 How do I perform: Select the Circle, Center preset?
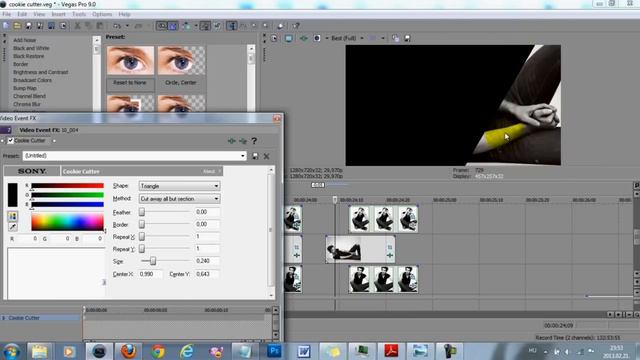click(x=181, y=83)
